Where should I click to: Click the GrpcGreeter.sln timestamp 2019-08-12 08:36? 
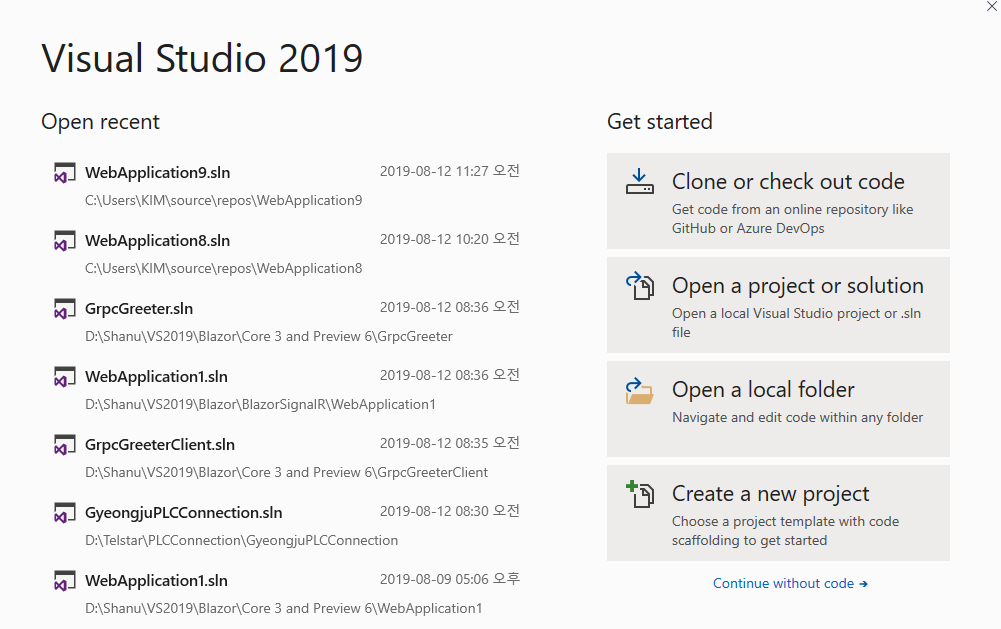tap(450, 307)
